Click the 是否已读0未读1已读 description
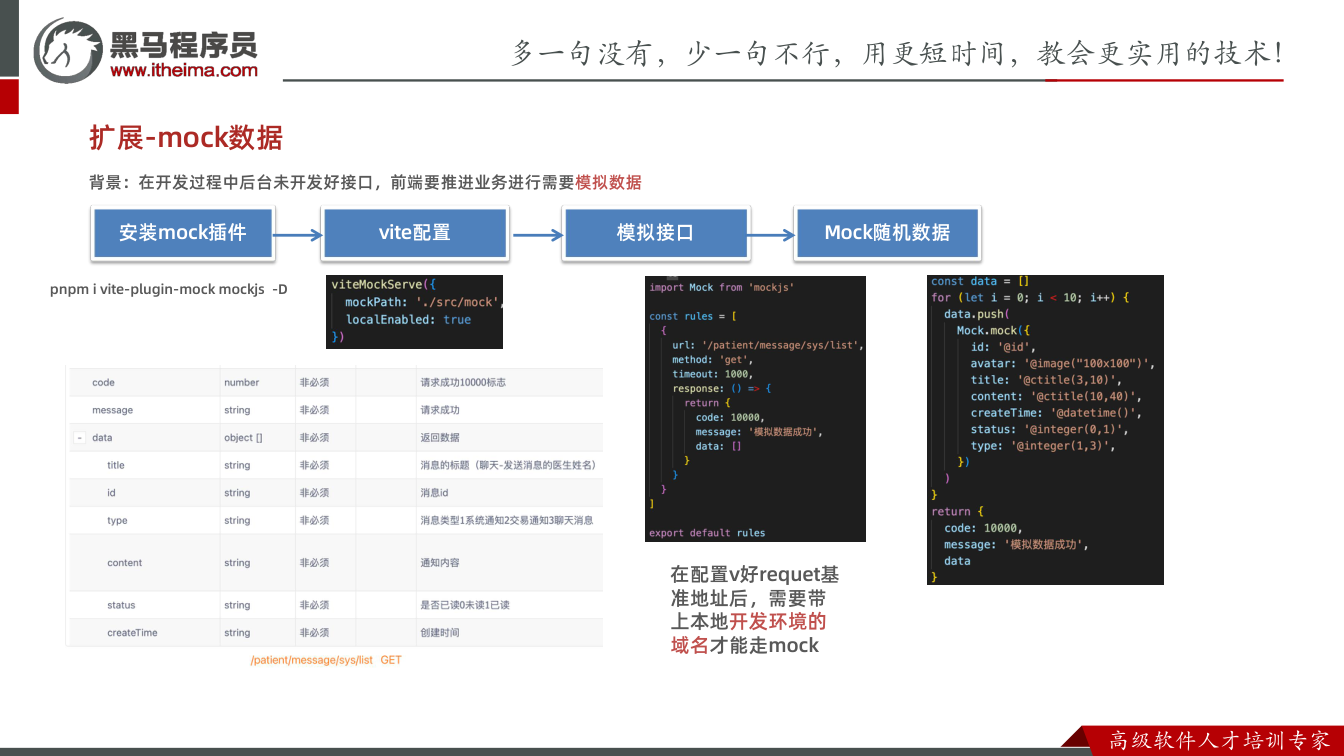The image size is (1344, 756). pyautogui.click(x=465, y=605)
